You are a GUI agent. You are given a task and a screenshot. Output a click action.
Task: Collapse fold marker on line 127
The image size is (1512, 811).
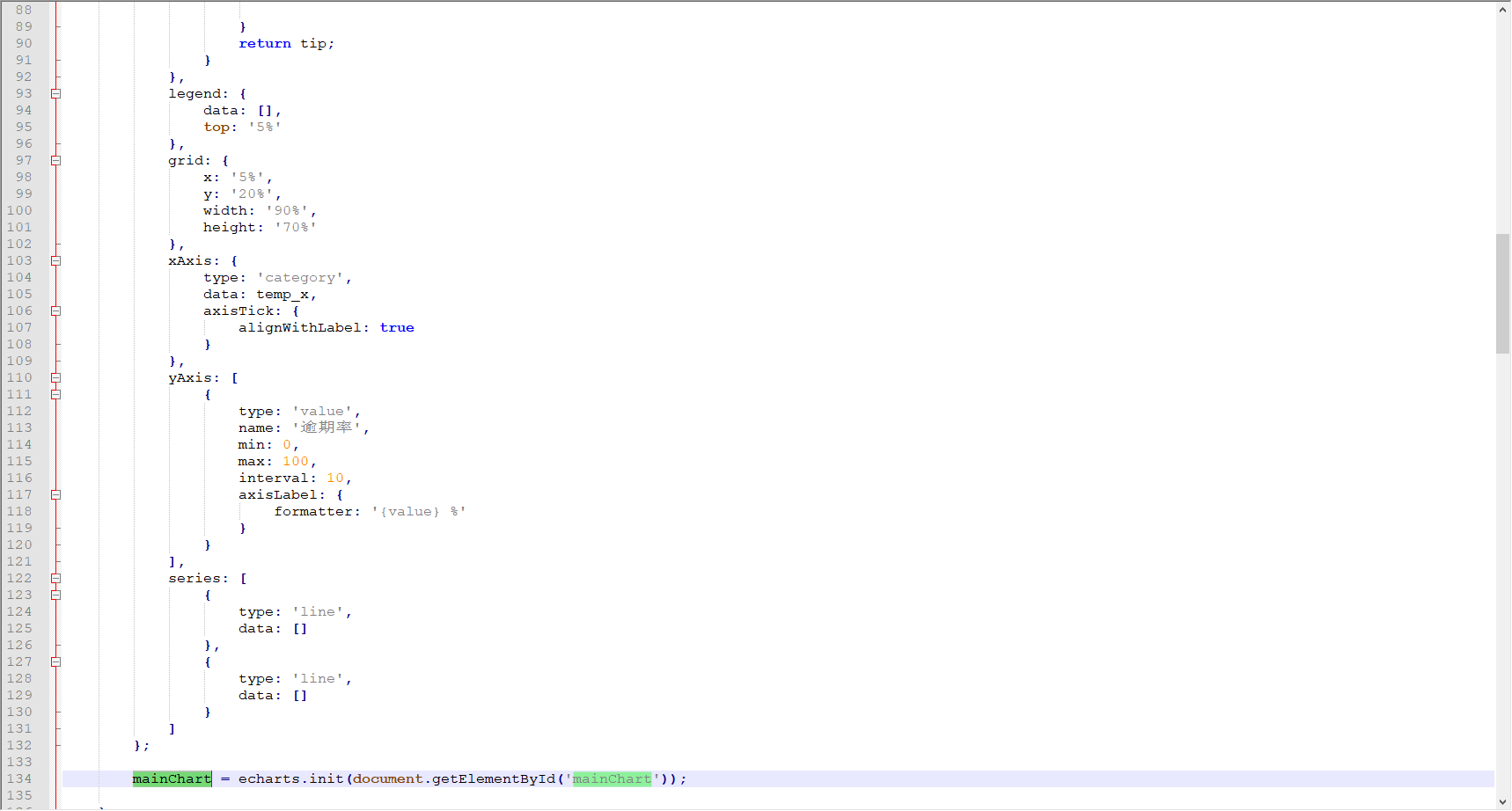pyautogui.click(x=55, y=661)
